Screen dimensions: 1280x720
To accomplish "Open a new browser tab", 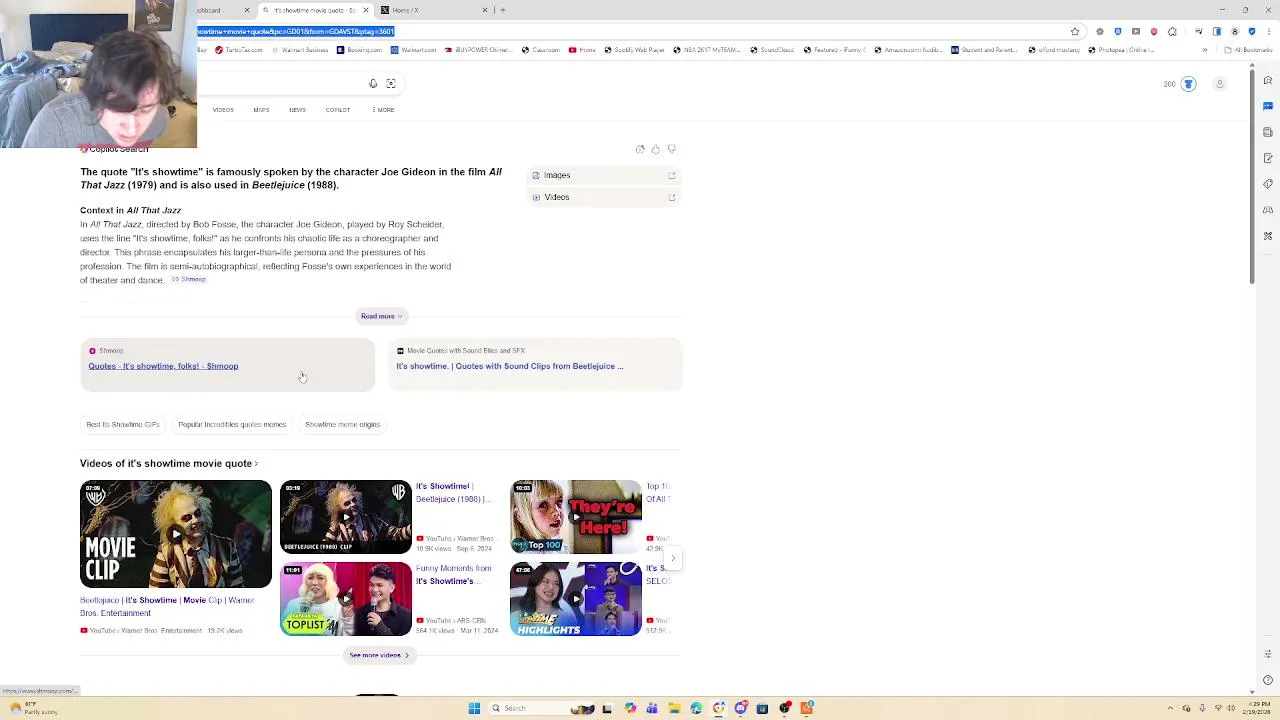I will tap(503, 10).
